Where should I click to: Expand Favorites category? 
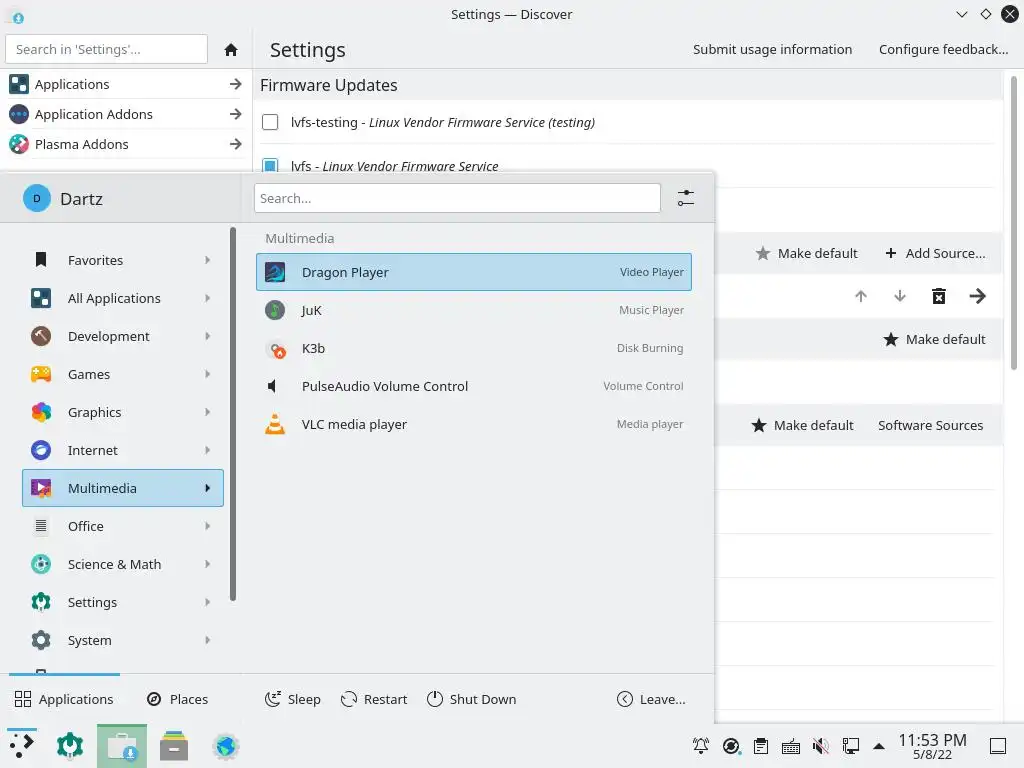tap(123, 260)
